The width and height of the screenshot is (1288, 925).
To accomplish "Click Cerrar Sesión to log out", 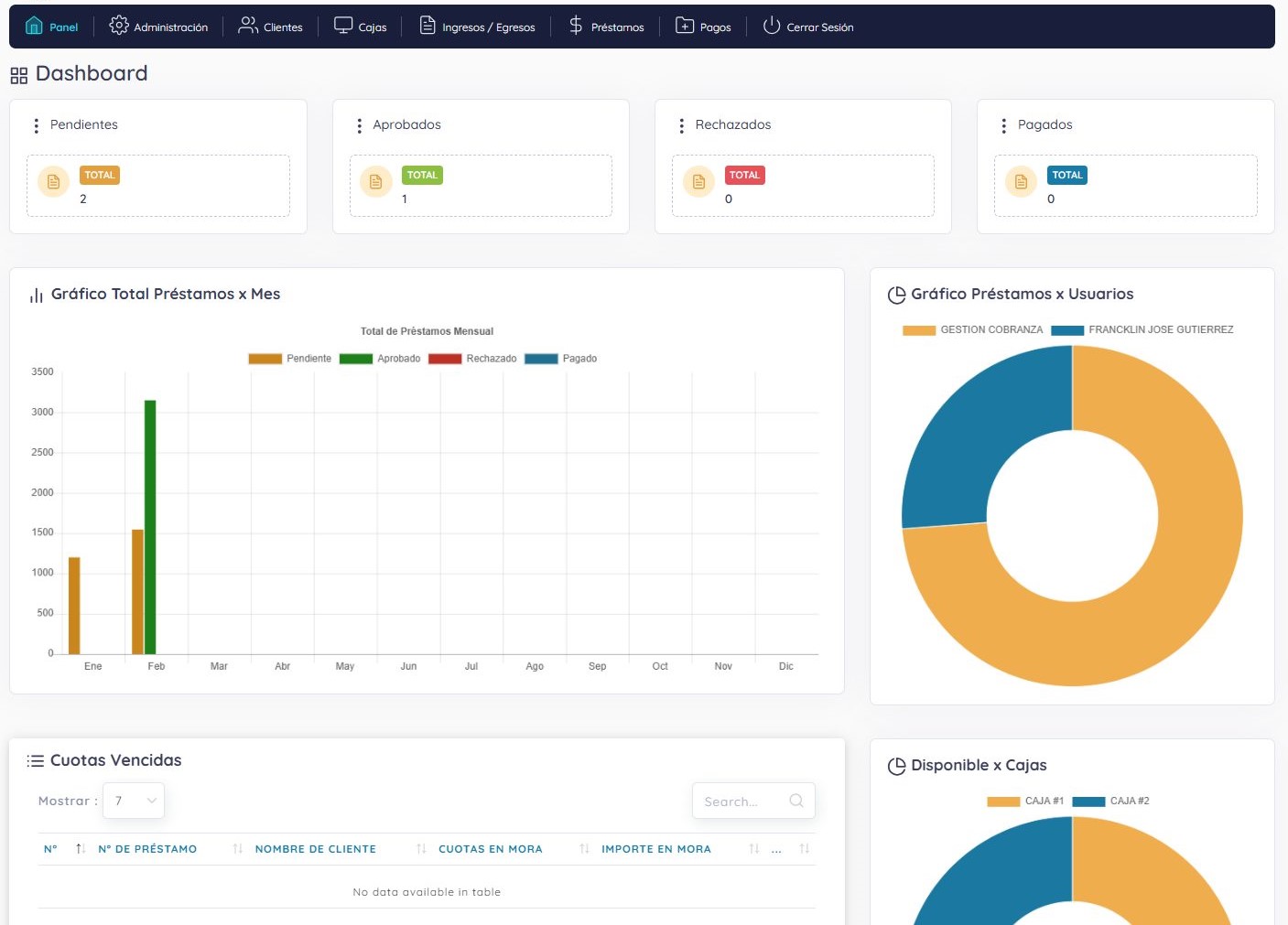I will click(819, 27).
